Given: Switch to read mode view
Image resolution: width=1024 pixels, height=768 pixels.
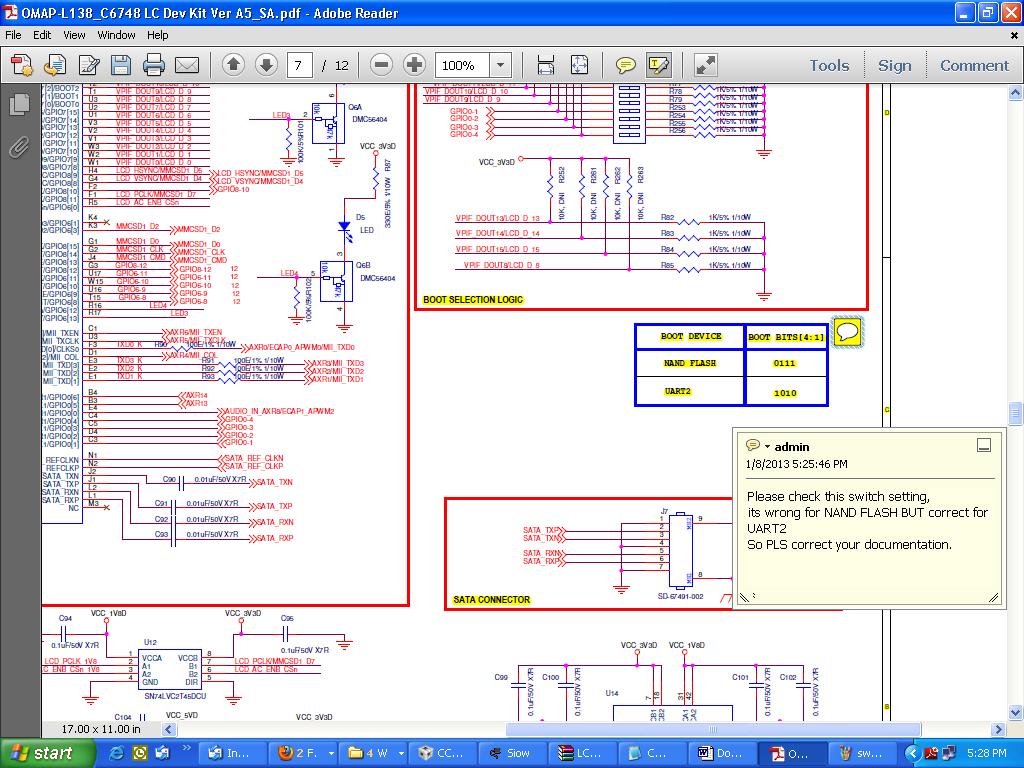Looking at the screenshot, I should (706, 65).
